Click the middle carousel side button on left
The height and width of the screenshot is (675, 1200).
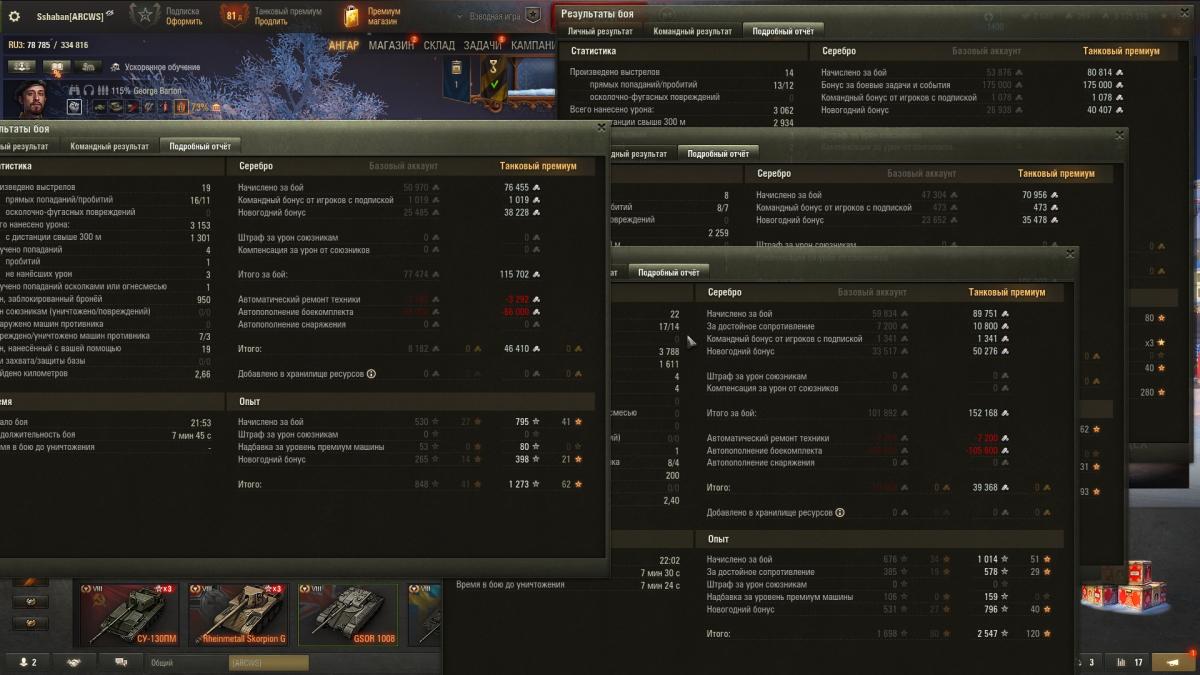tap(30, 602)
